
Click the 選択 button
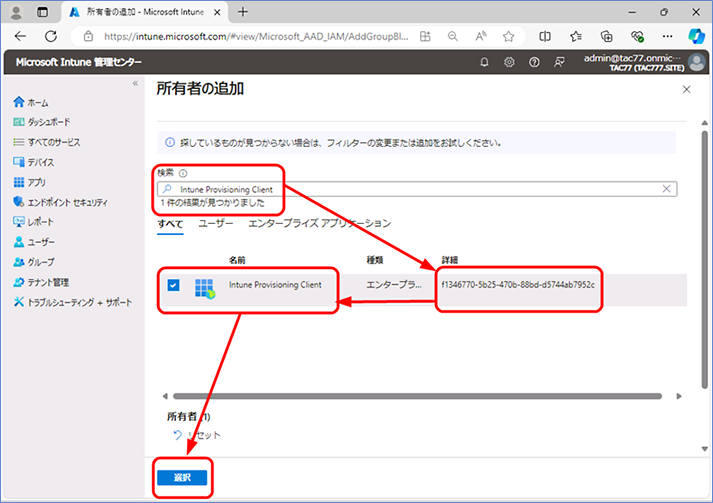(182, 478)
